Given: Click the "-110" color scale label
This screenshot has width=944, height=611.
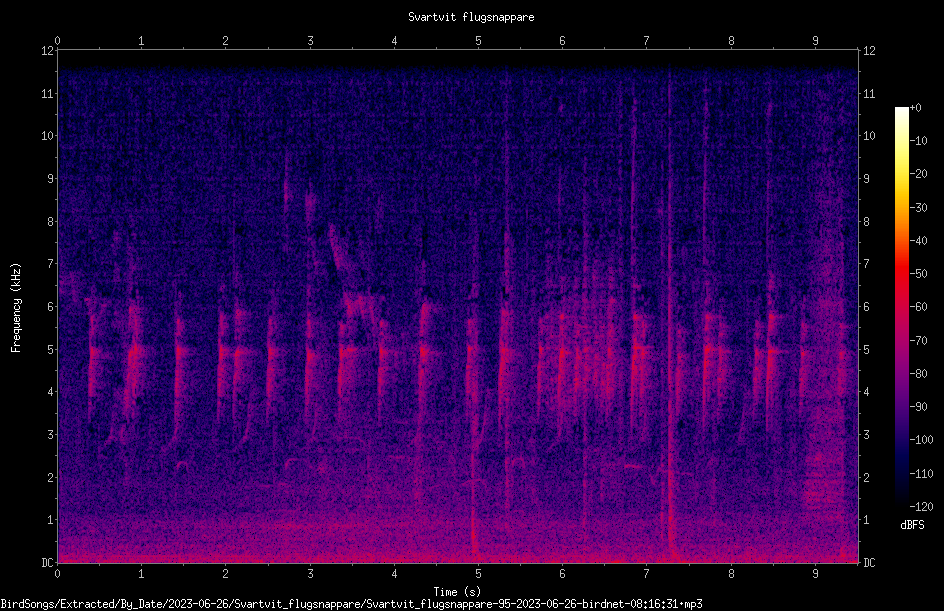Looking at the screenshot, I should (922, 474).
